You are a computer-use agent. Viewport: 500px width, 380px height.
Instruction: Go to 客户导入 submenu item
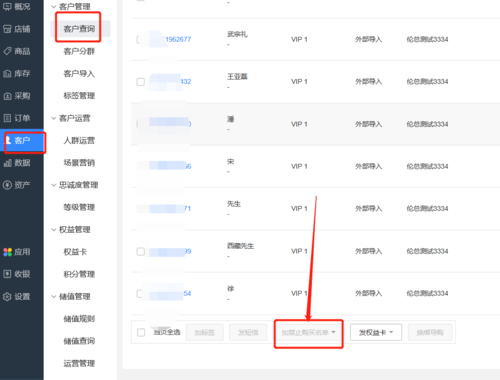[79, 74]
